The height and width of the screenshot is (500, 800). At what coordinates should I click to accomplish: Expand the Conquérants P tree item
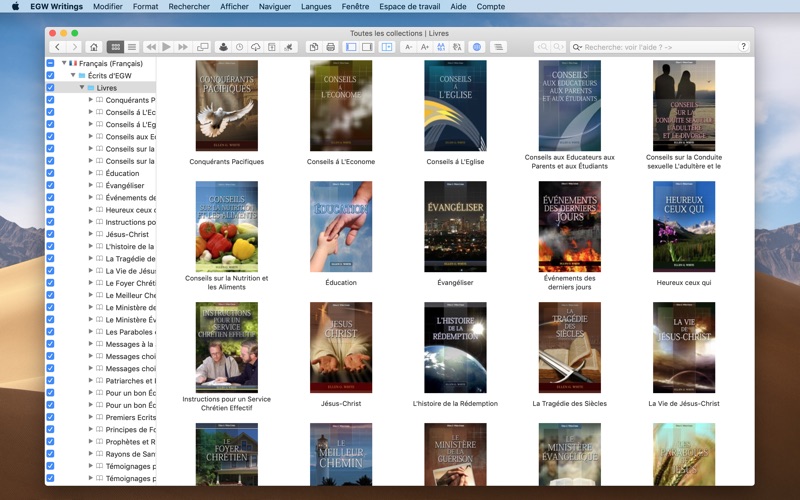90,100
